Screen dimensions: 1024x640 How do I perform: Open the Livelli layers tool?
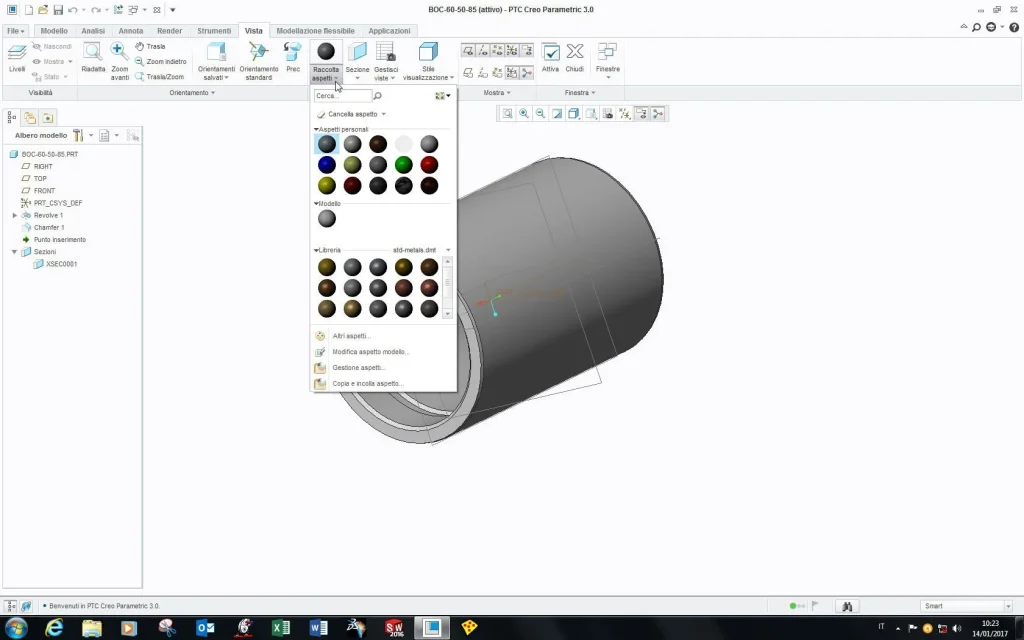(x=17, y=57)
